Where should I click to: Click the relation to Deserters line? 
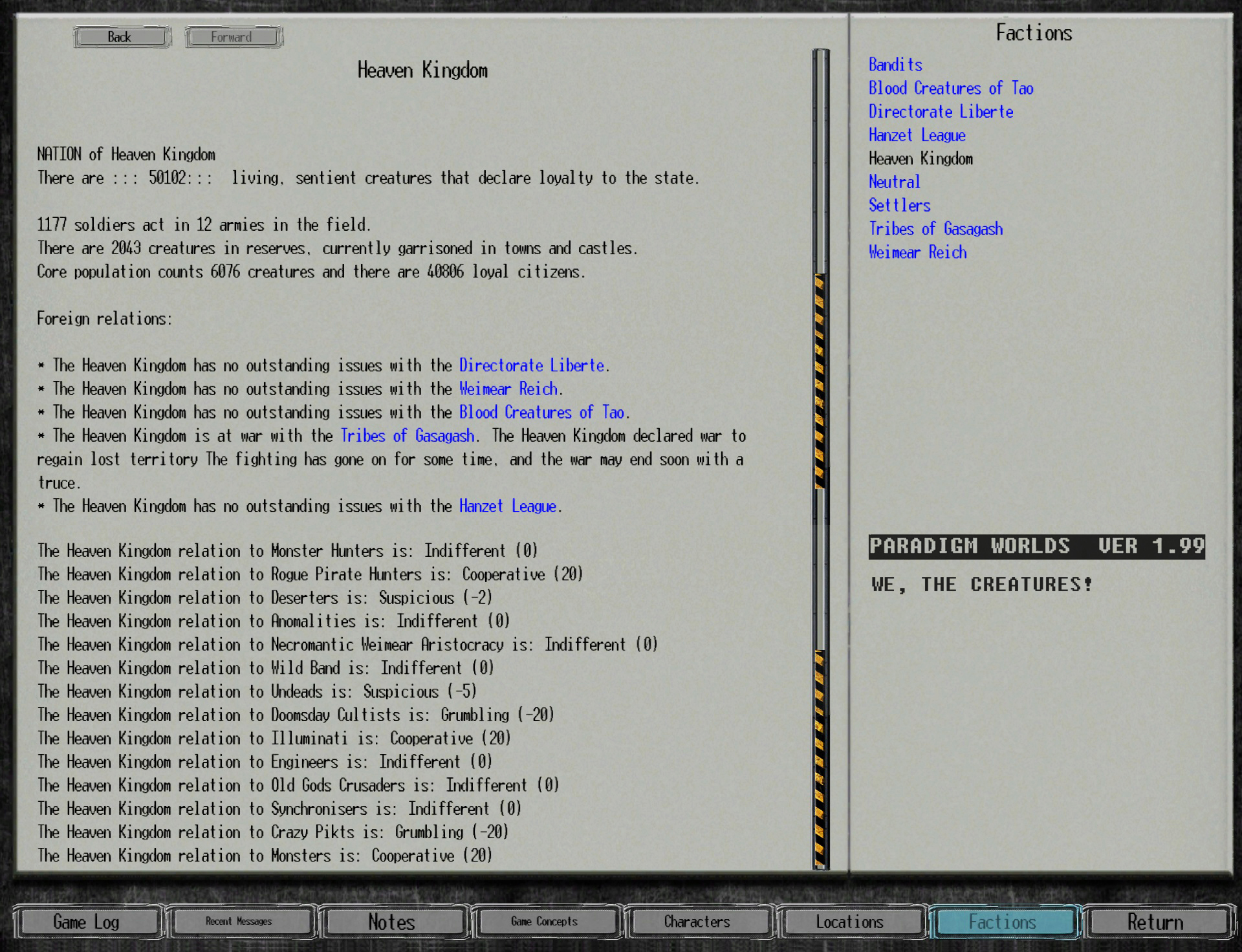[x=265, y=598]
